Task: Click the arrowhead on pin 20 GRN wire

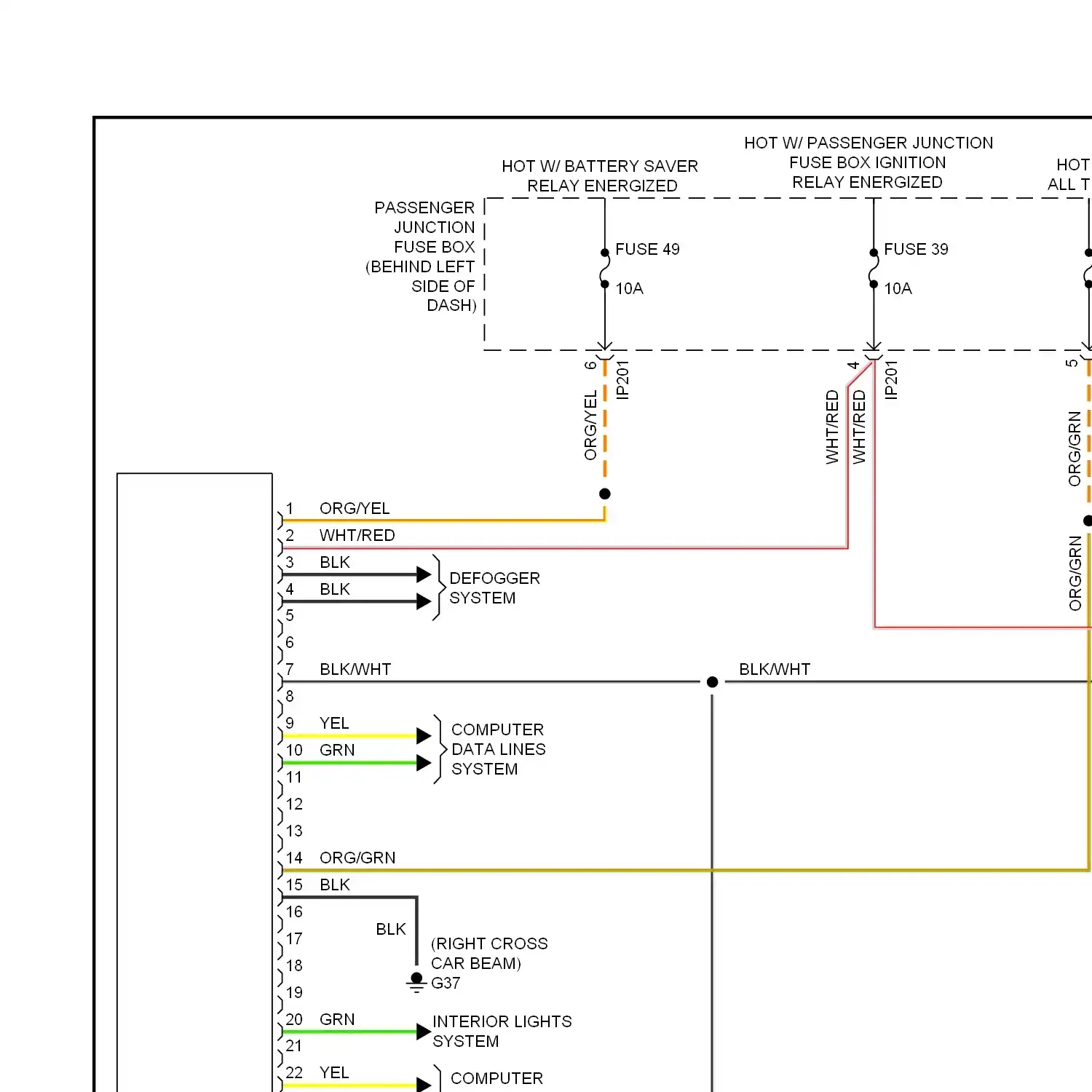Action: pyautogui.click(x=424, y=1032)
